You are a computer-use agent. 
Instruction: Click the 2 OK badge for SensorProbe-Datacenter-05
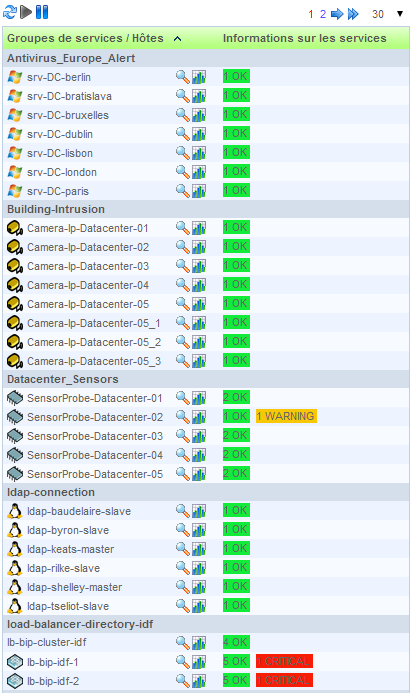pos(236,473)
